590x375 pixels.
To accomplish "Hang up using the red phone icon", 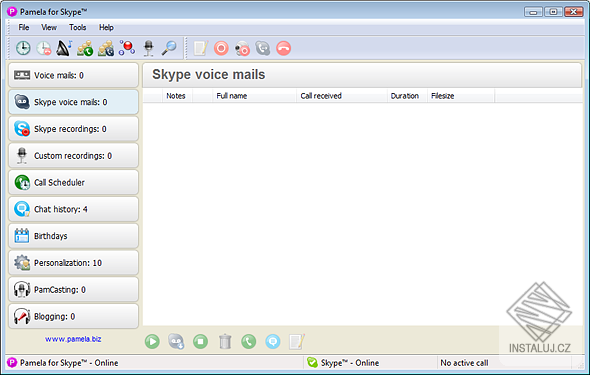I will (x=283, y=48).
